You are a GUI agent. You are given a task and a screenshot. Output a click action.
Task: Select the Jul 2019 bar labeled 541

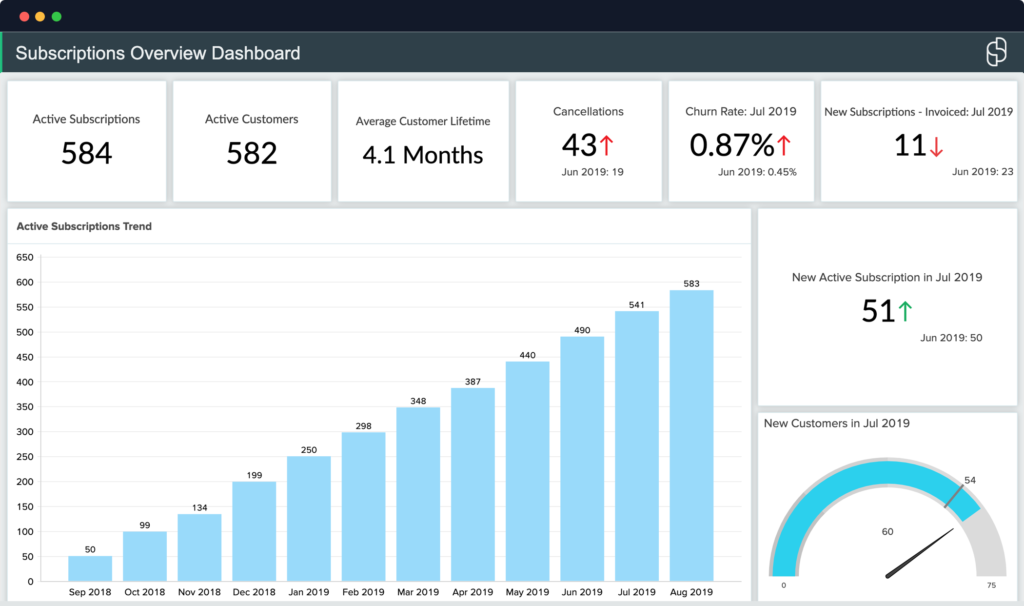coord(637,446)
